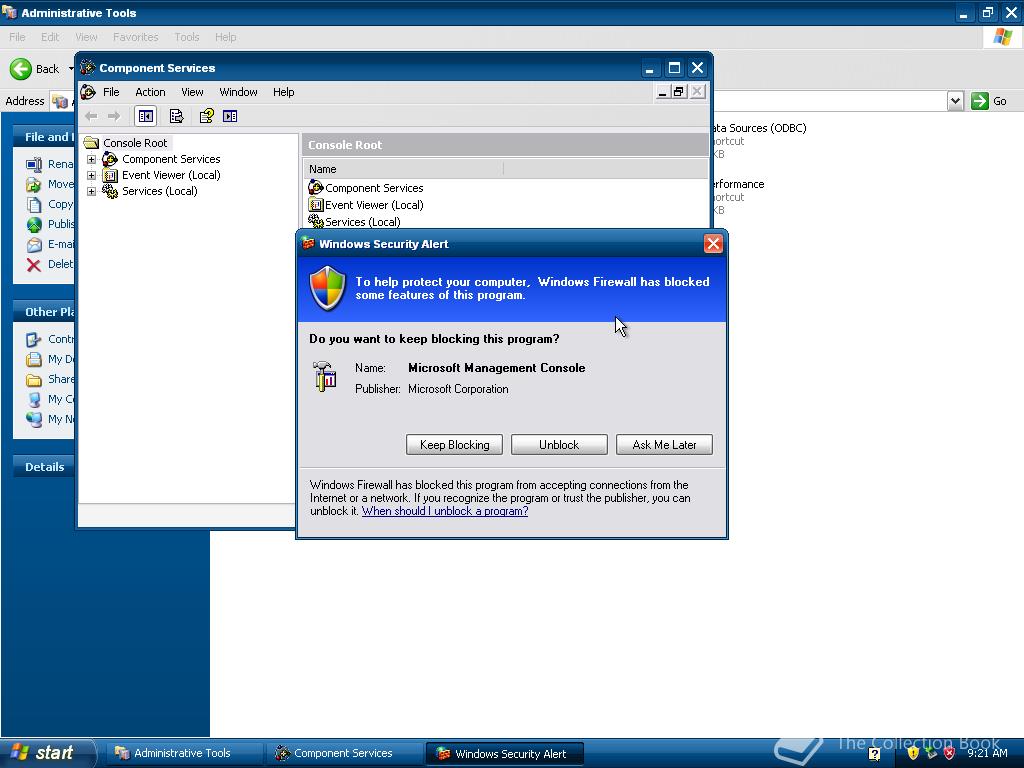Image resolution: width=1024 pixels, height=768 pixels.
Task: Click Services (Local) icon in right pane
Action: (x=315, y=221)
